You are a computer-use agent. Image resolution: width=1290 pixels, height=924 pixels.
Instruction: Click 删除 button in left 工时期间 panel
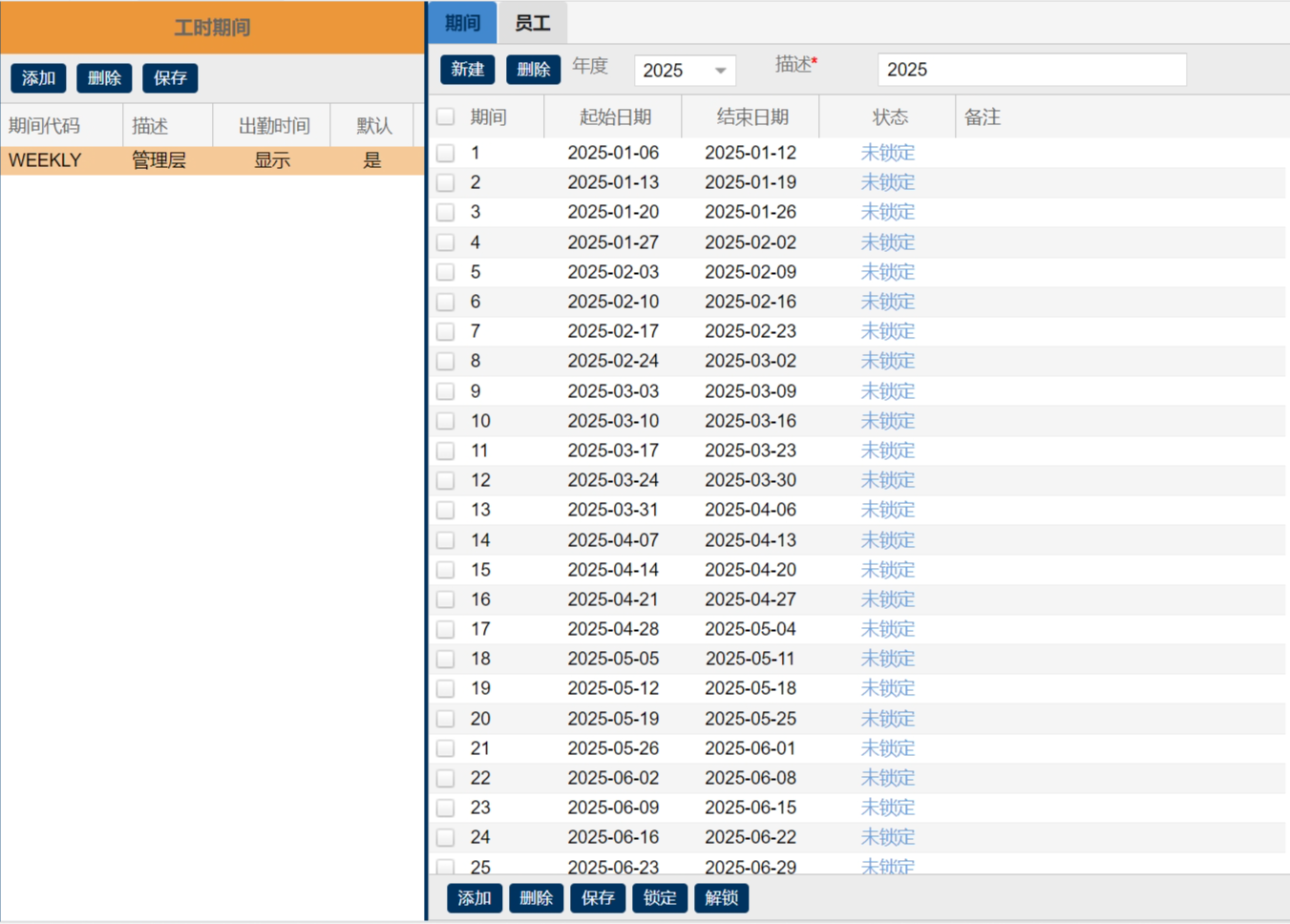[104, 78]
